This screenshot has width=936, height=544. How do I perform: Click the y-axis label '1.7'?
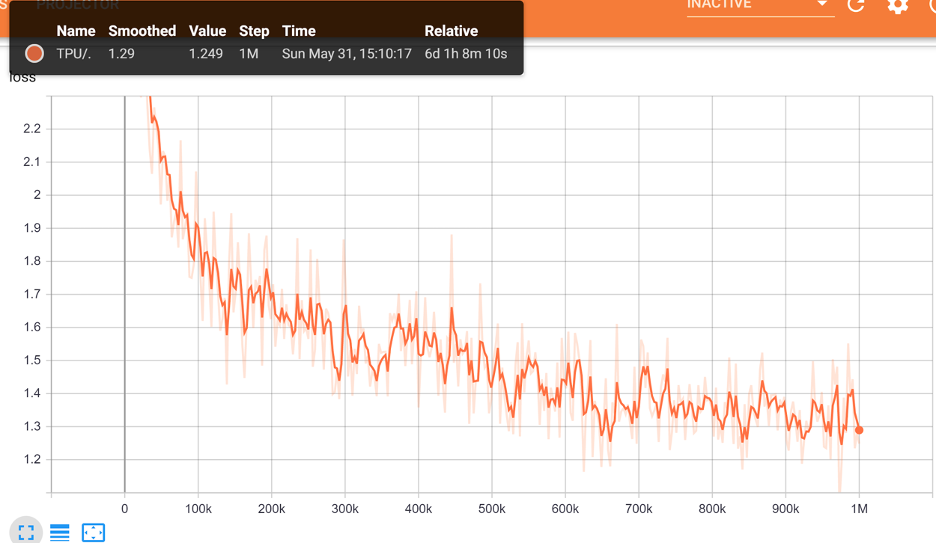(32, 294)
